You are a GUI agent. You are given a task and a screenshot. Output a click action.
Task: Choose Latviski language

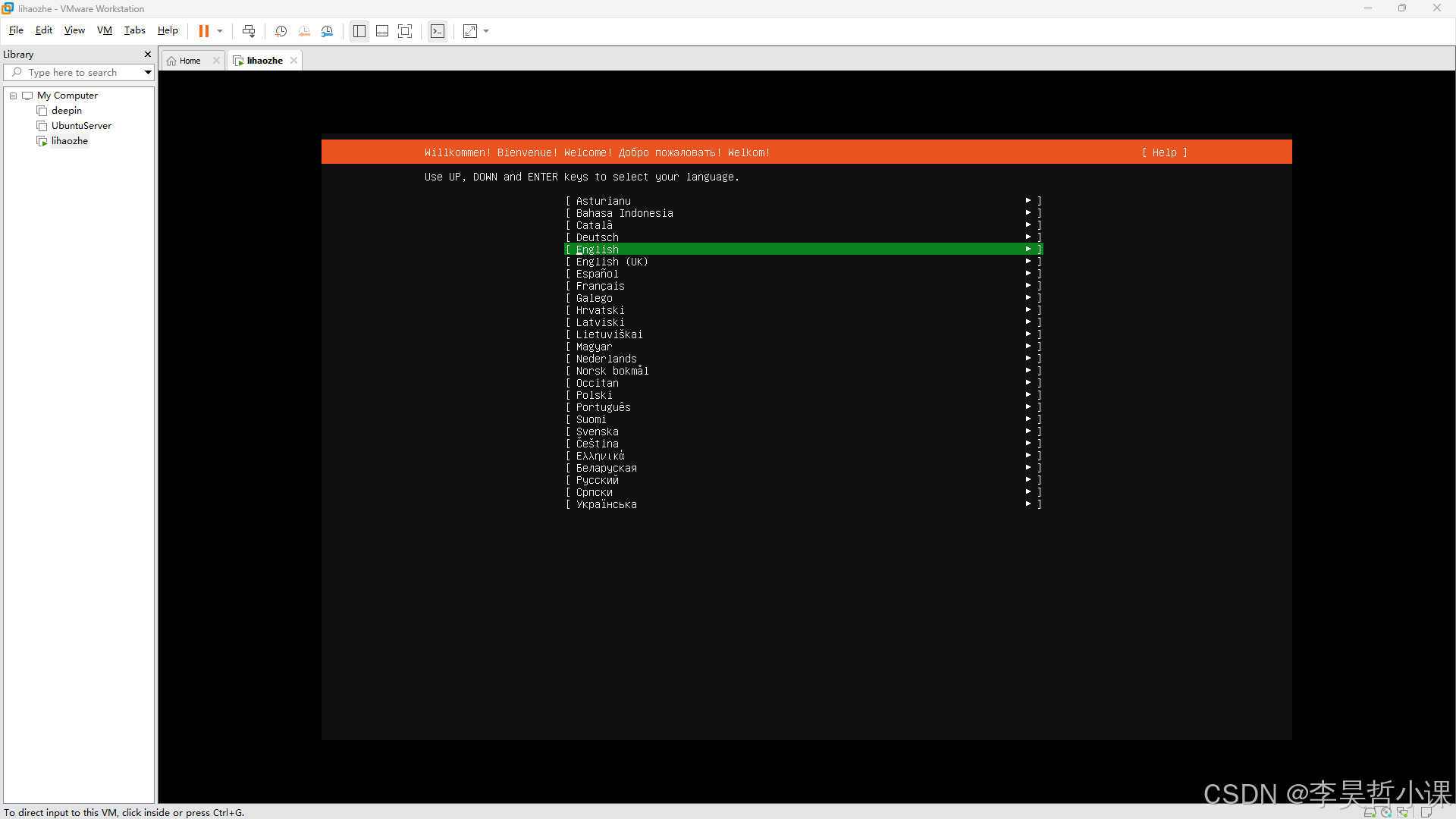804,322
